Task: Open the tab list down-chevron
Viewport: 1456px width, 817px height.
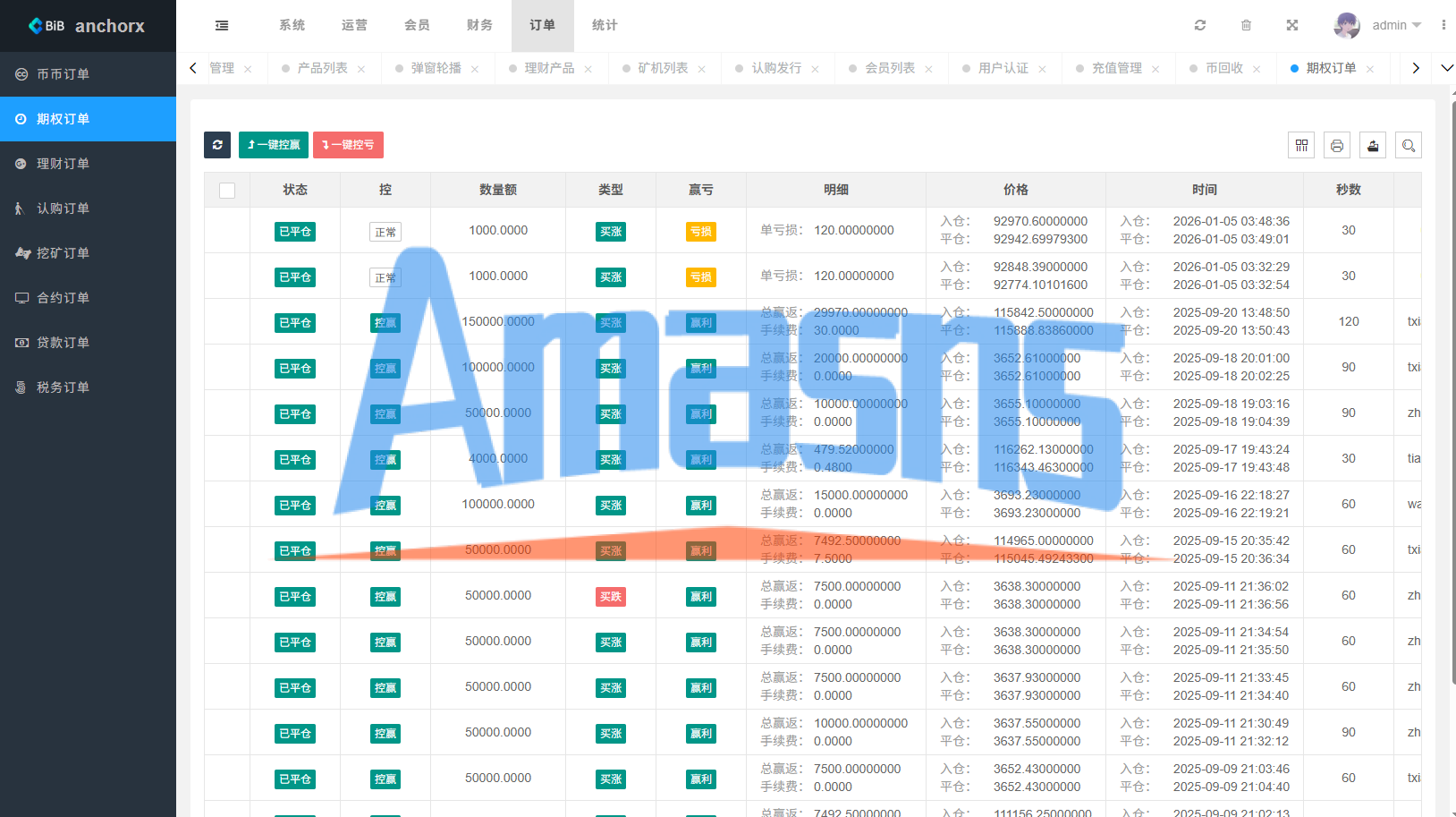Action: (1447, 68)
